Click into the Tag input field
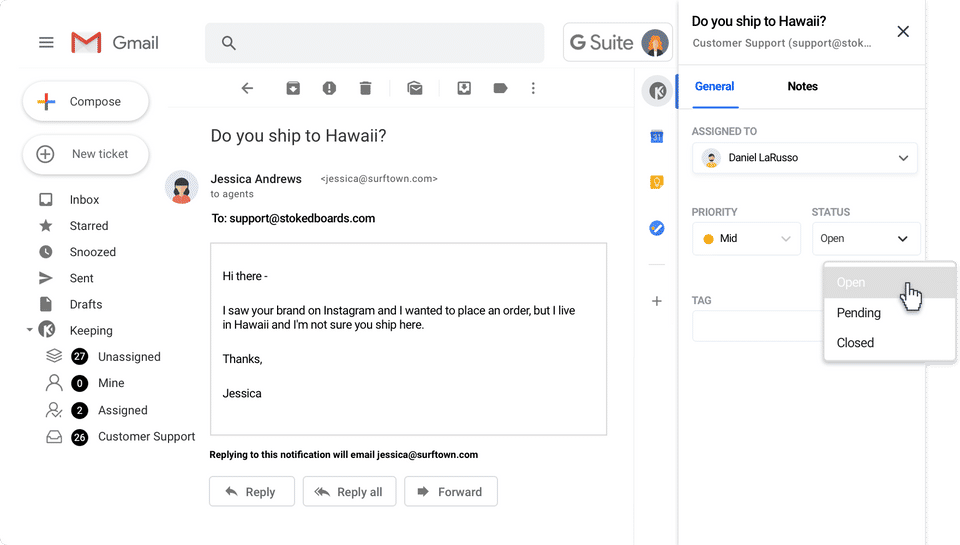Viewport: 960px width, 545px height. (x=758, y=326)
